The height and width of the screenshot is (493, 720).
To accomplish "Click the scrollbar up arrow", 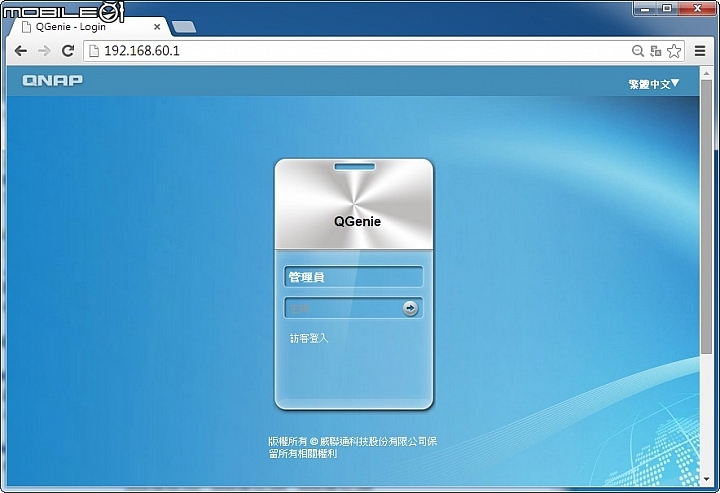I will [x=706, y=73].
